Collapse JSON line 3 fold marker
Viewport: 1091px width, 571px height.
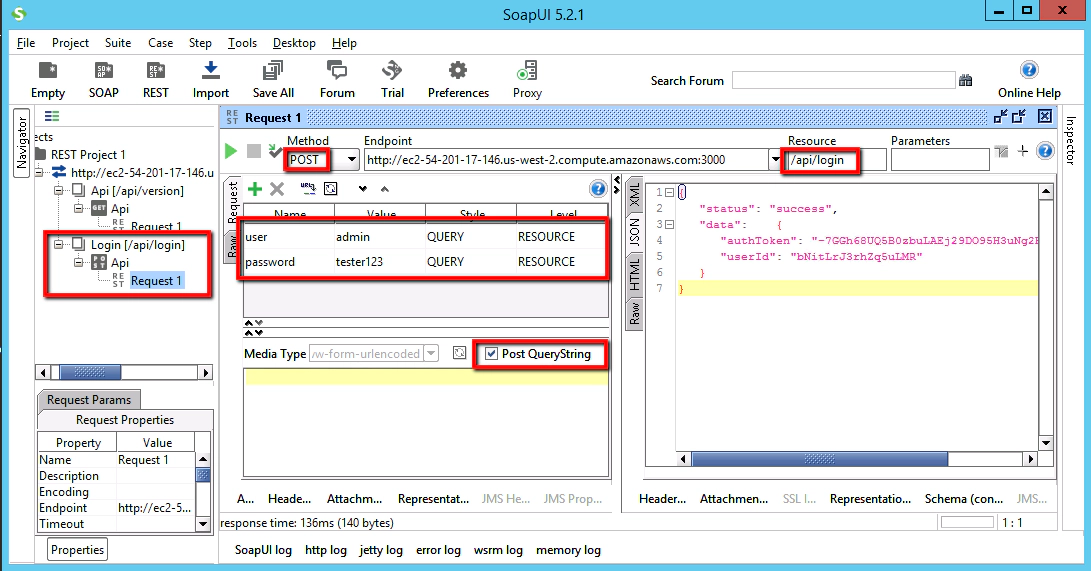click(x=669, y=225)
